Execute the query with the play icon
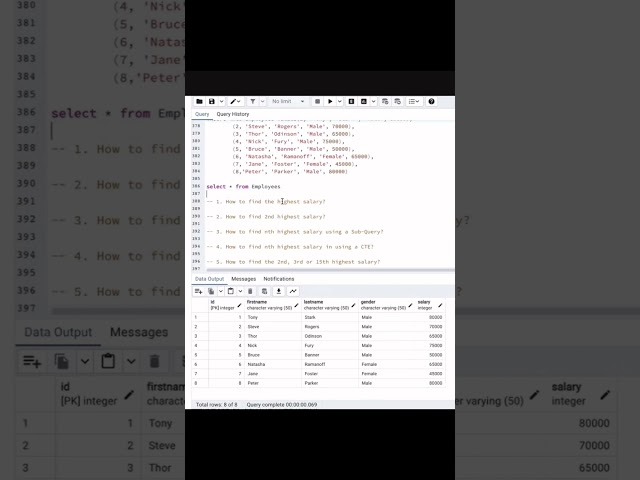This screenshot has height=480, width=640. [330, 102]
